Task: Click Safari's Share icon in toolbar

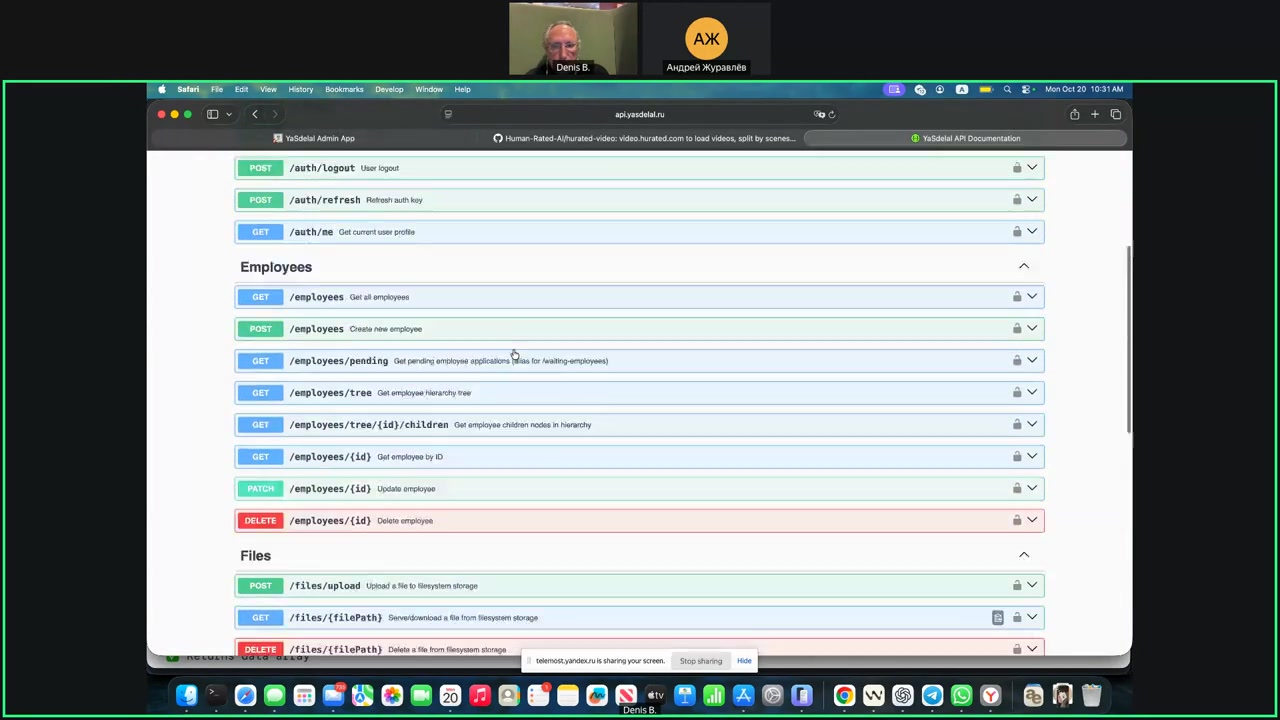Action: pos(1074,114)
